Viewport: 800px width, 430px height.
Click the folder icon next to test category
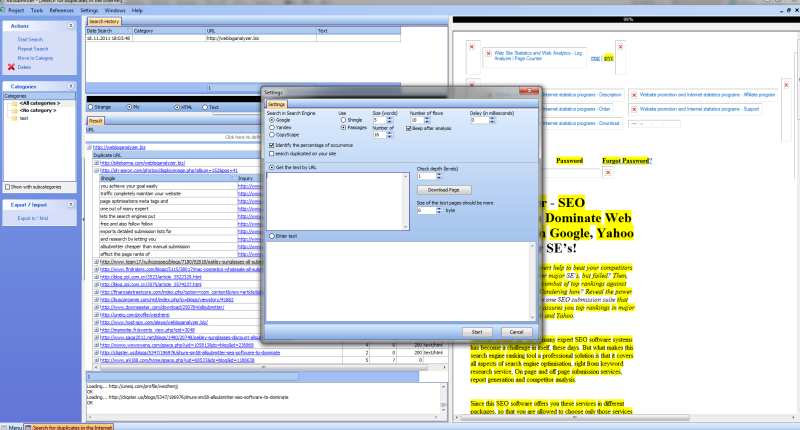14,118
